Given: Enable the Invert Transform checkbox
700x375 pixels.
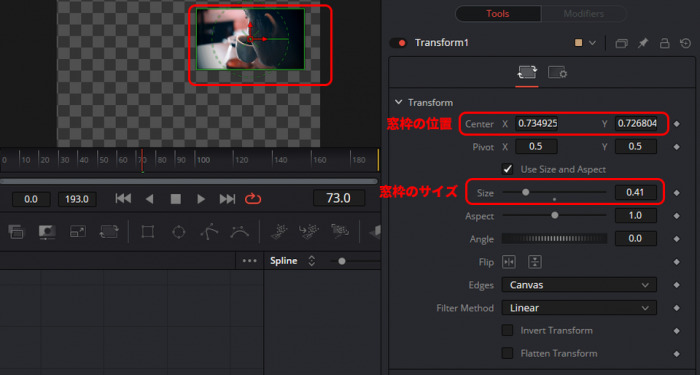Looking at the screenshot, I should (507, 330).
